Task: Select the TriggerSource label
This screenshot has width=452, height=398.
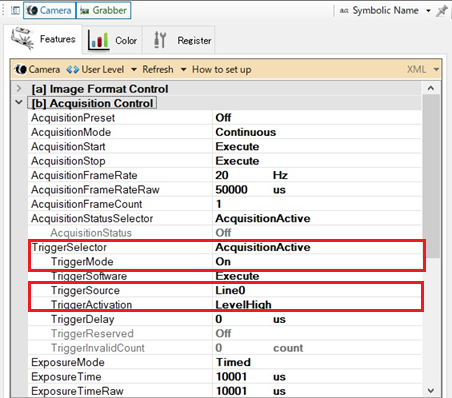Action: click(85, 290)
